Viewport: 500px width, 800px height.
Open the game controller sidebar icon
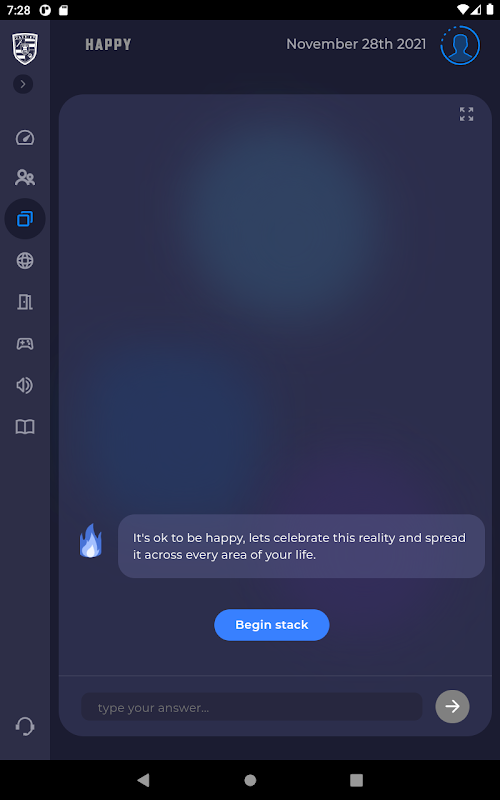coord(25,344)
